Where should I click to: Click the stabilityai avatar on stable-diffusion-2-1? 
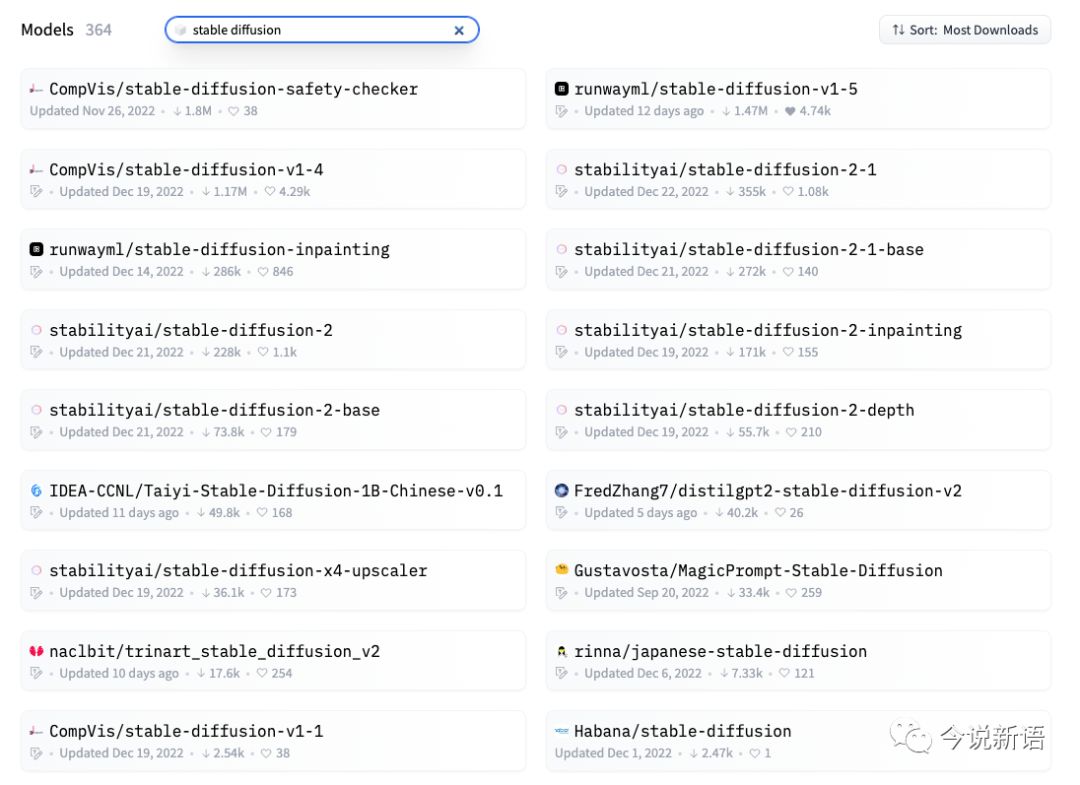pyautogui.click(x=562, y=169)
